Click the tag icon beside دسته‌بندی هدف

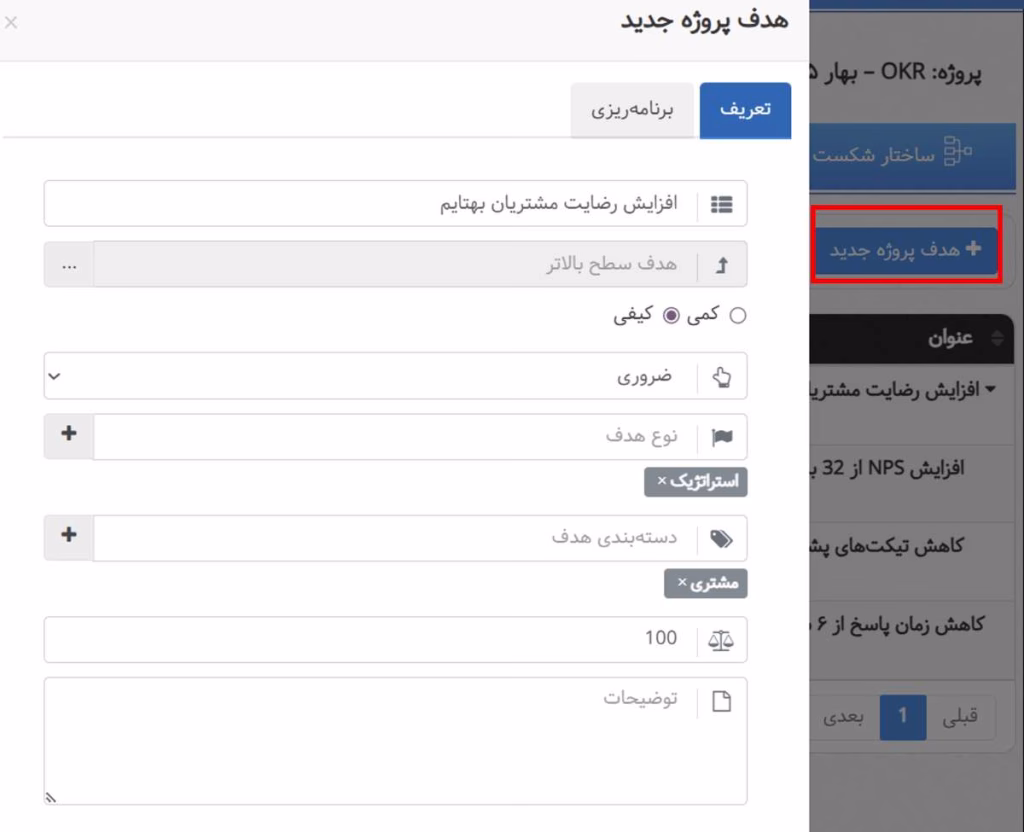(x=722, y=538)
